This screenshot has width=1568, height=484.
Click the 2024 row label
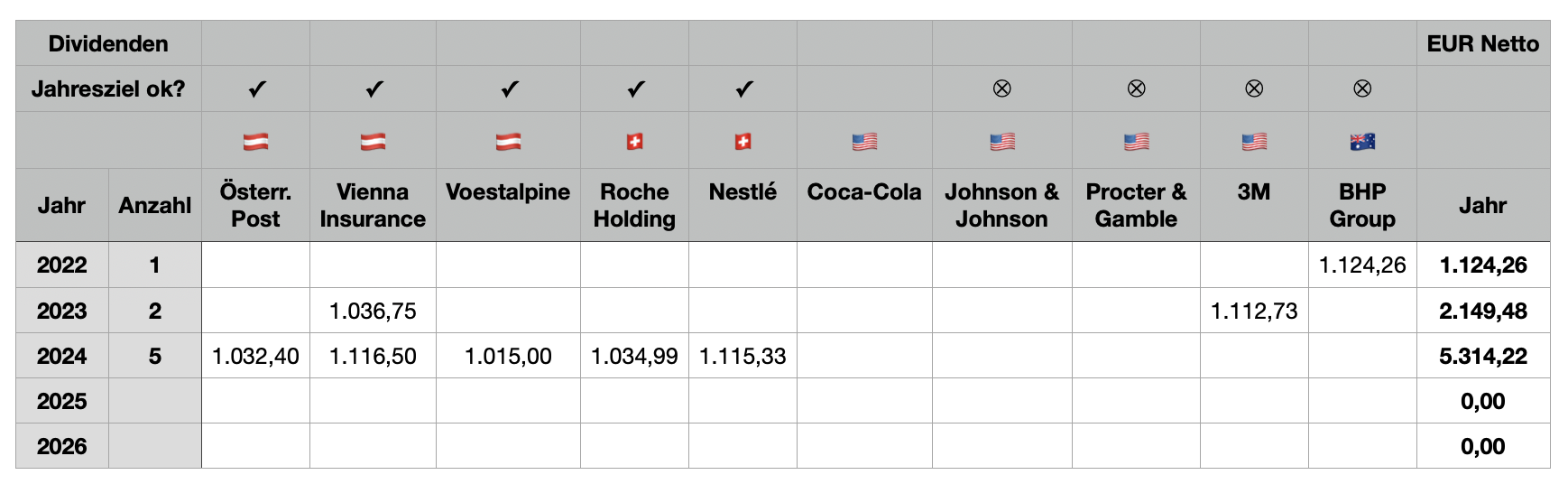click(x=61, y=356)
